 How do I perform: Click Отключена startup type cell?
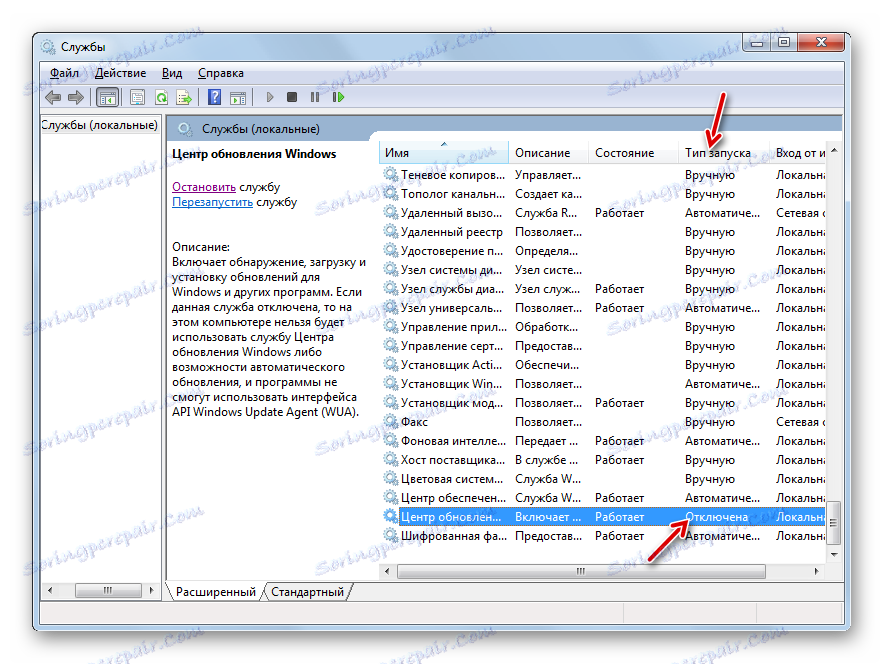pyautogui.click(x=717, y=517)
